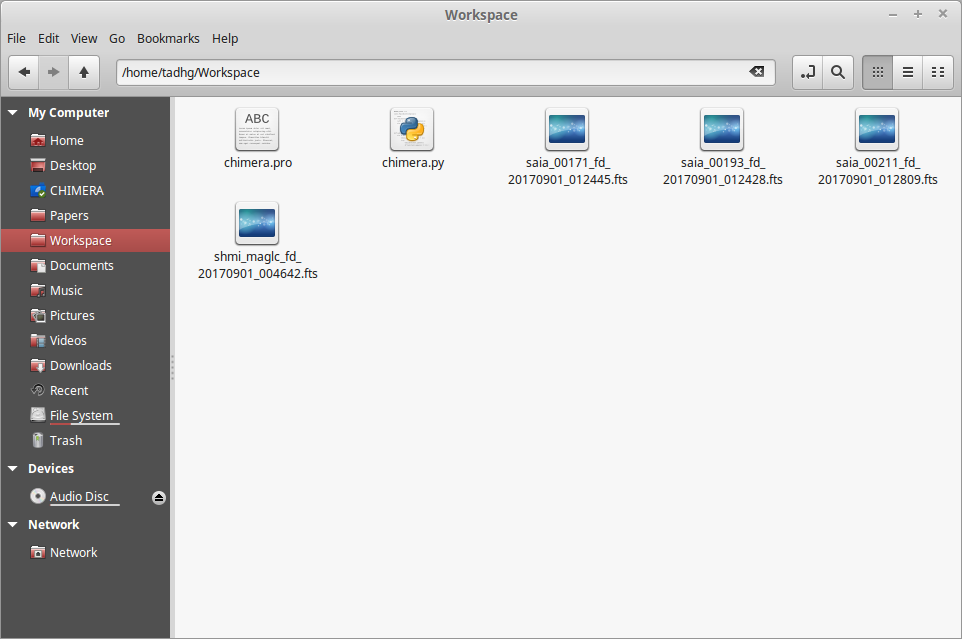Select saia_00193_fd_20170901_012428.fts image icon
Viewport: 962px width, 639px height.
coord(722,129)
